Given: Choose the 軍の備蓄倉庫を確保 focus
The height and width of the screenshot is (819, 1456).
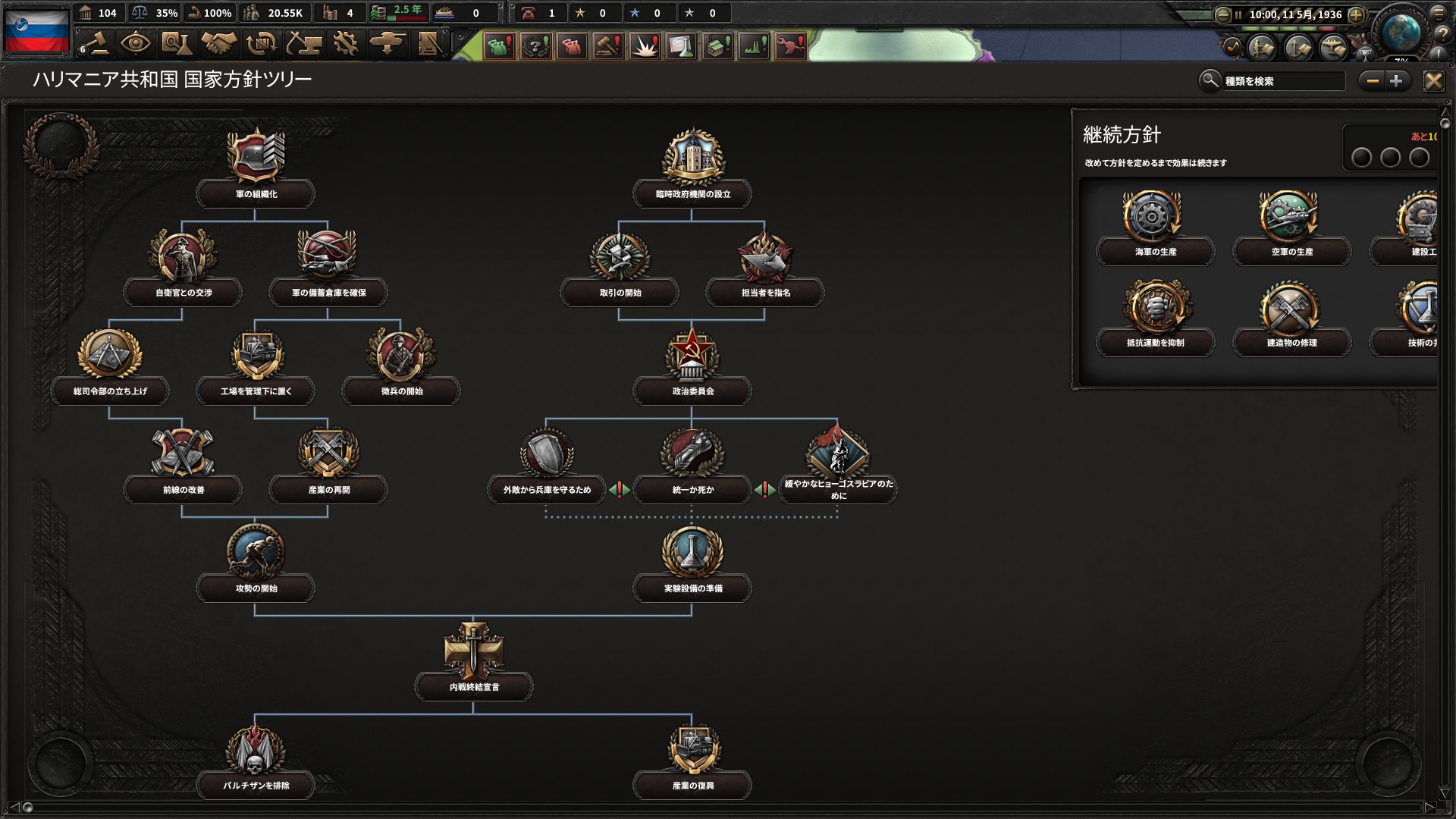Looking at the screenshot, I should tap(328, 267).
